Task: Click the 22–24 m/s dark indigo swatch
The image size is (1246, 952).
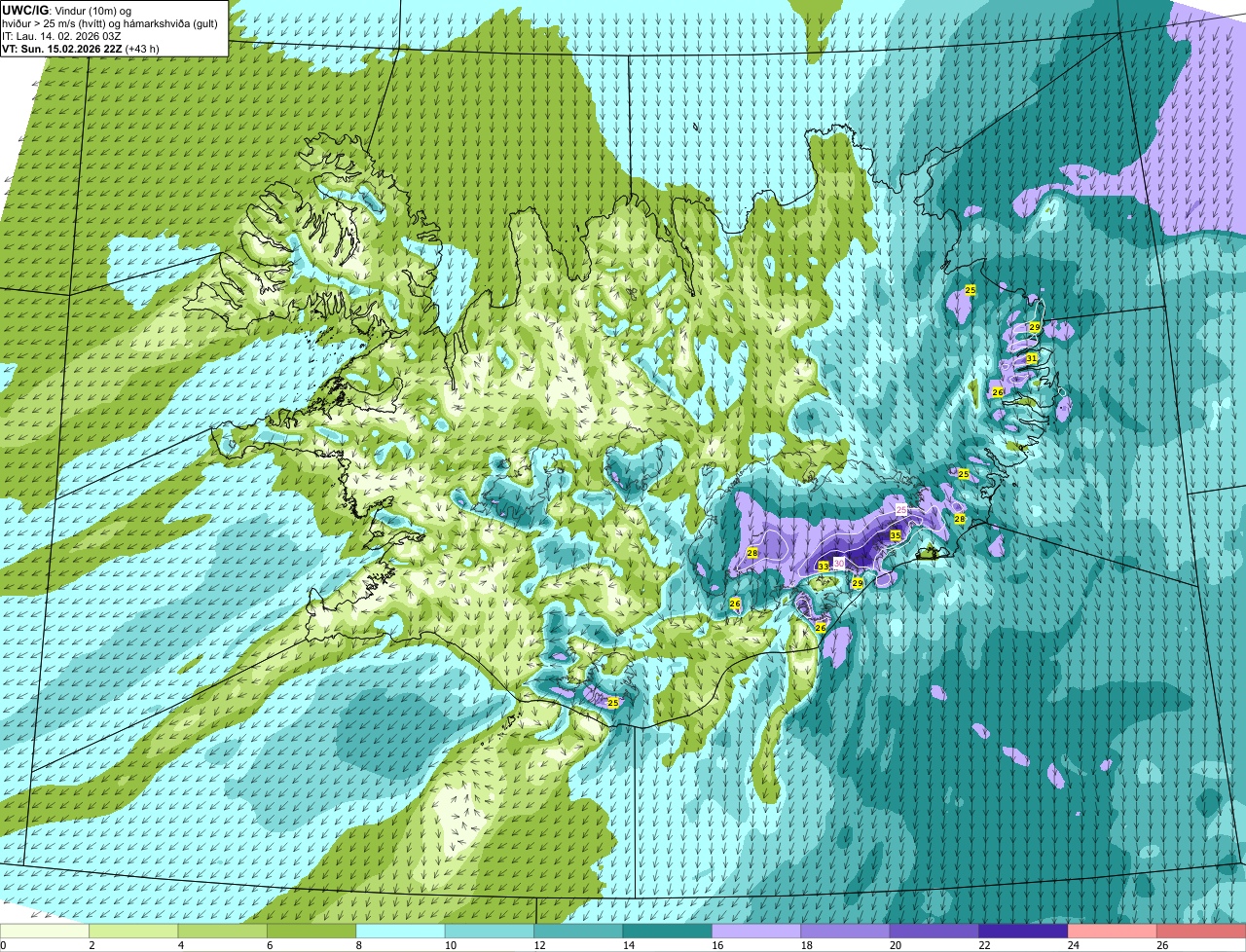Action: pyautogui.click(x=1024, y=931)
